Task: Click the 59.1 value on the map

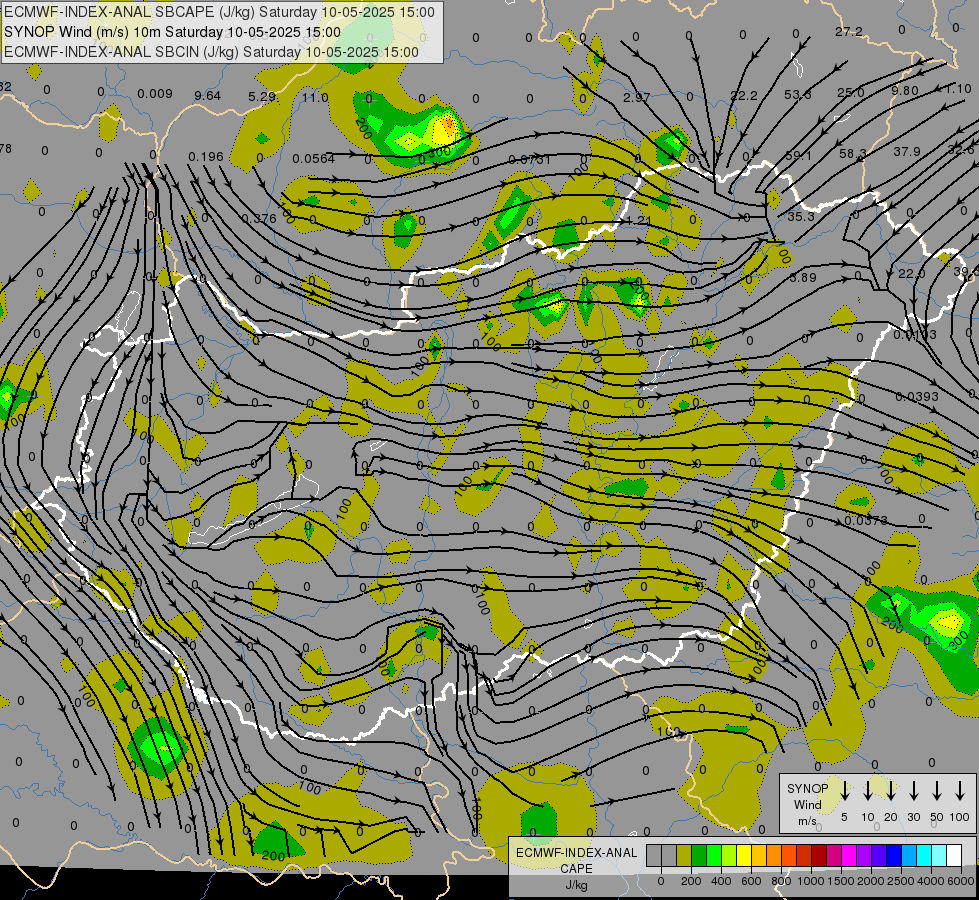Action: pos(799,155)
